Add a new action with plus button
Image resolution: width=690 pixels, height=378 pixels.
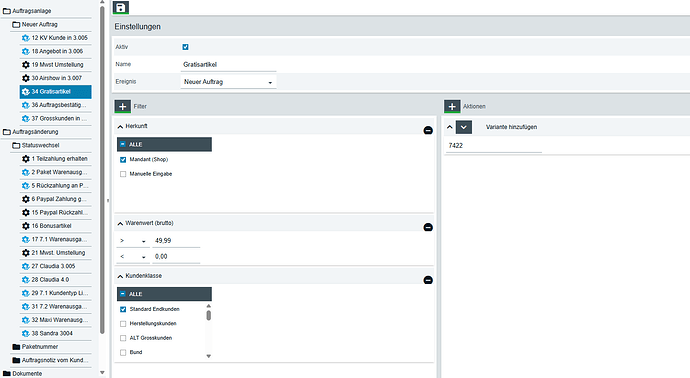[x=452, y=106]
